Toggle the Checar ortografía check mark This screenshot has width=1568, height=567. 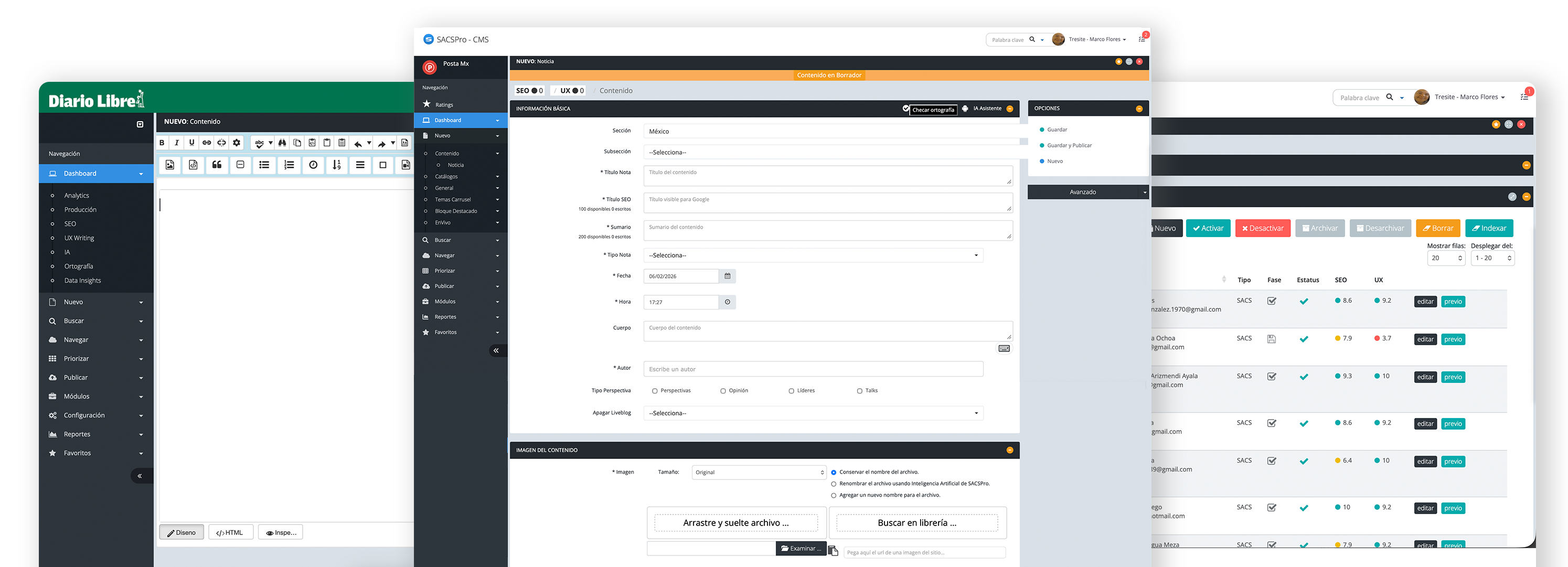tap(906, 108)
